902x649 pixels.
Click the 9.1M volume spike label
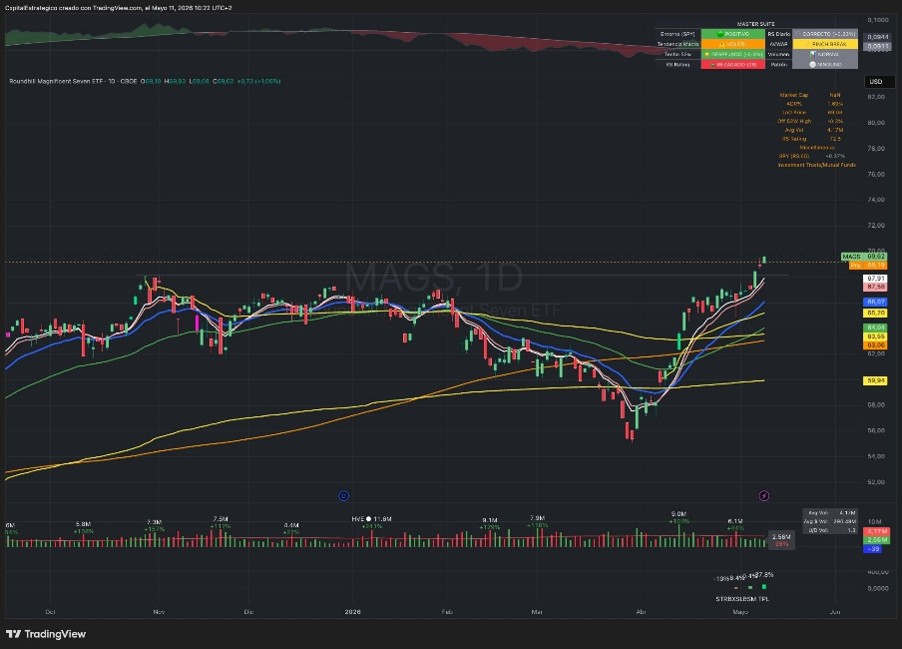(x=490, y=520)
